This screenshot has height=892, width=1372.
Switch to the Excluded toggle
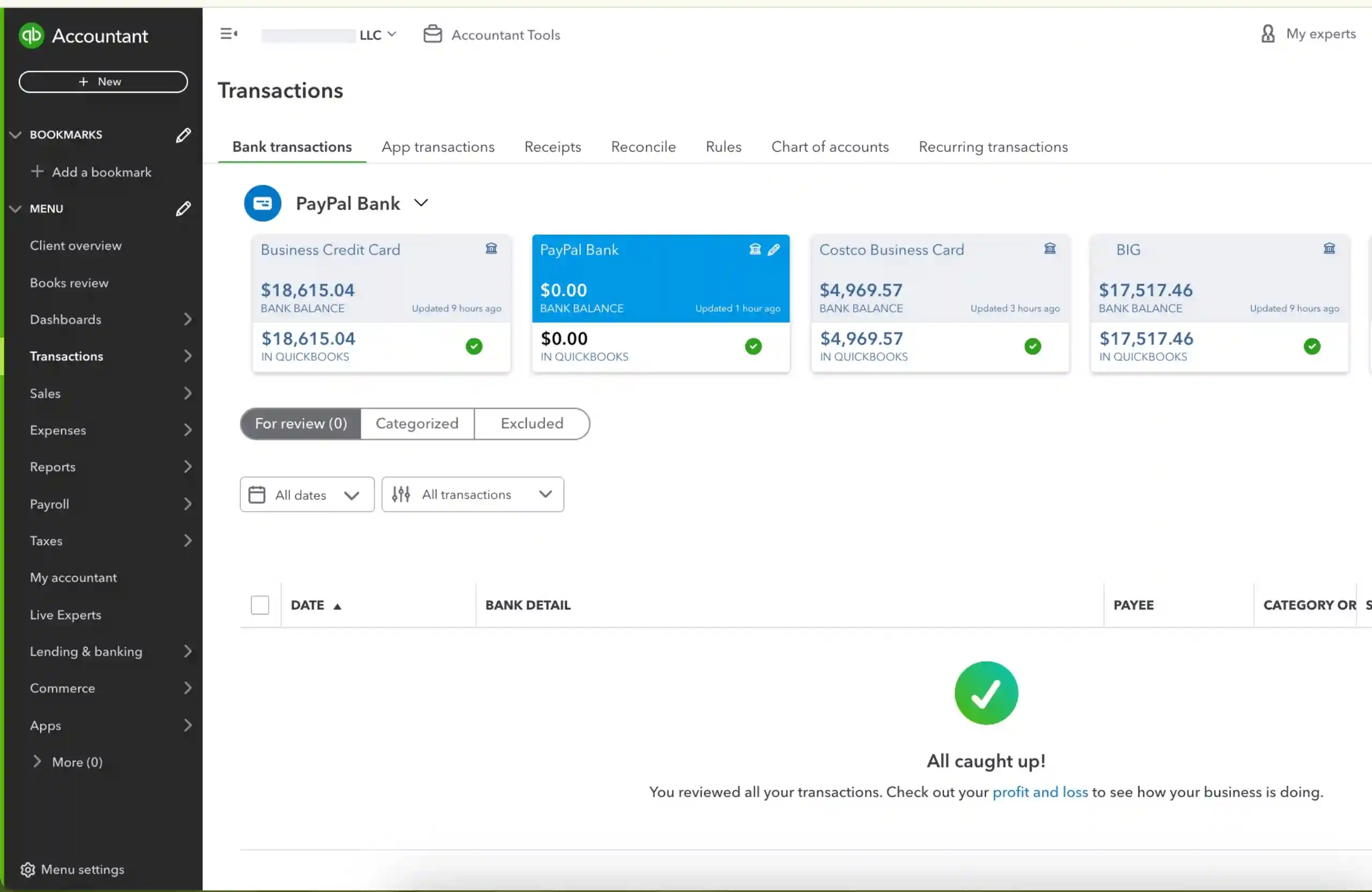click(x=532, y=424)
